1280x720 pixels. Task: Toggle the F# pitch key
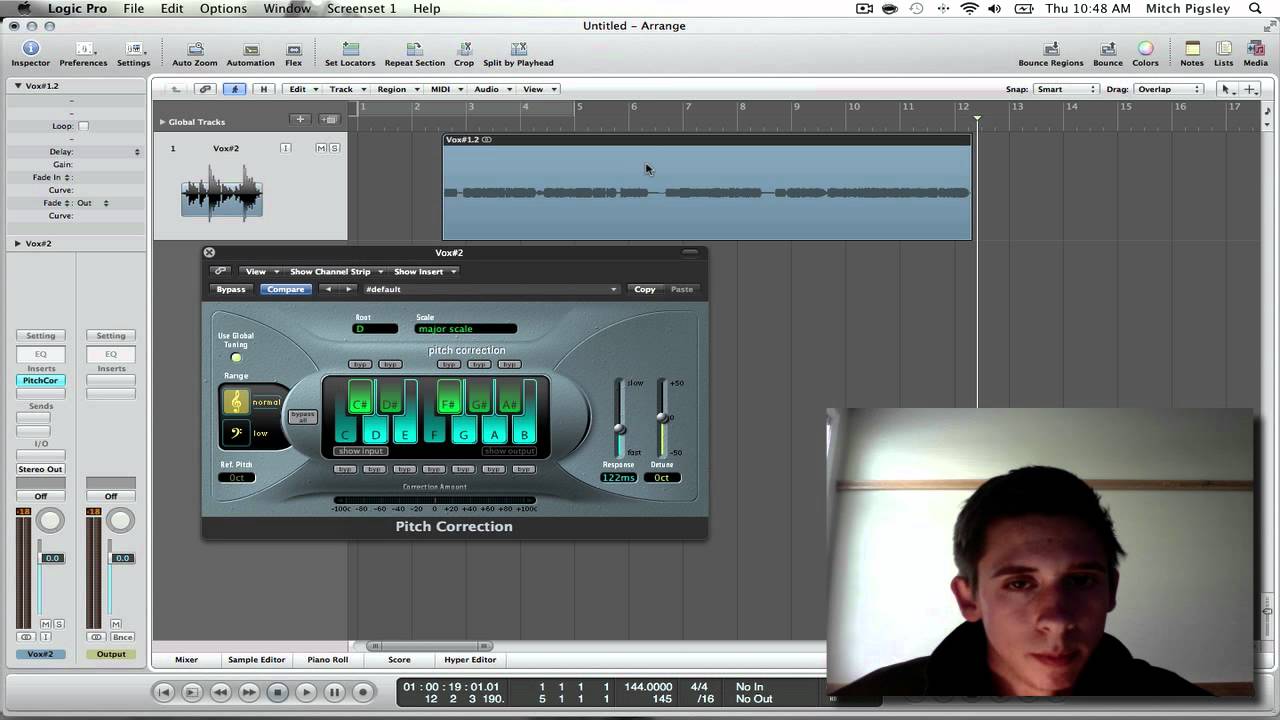[x=449, y=398]
